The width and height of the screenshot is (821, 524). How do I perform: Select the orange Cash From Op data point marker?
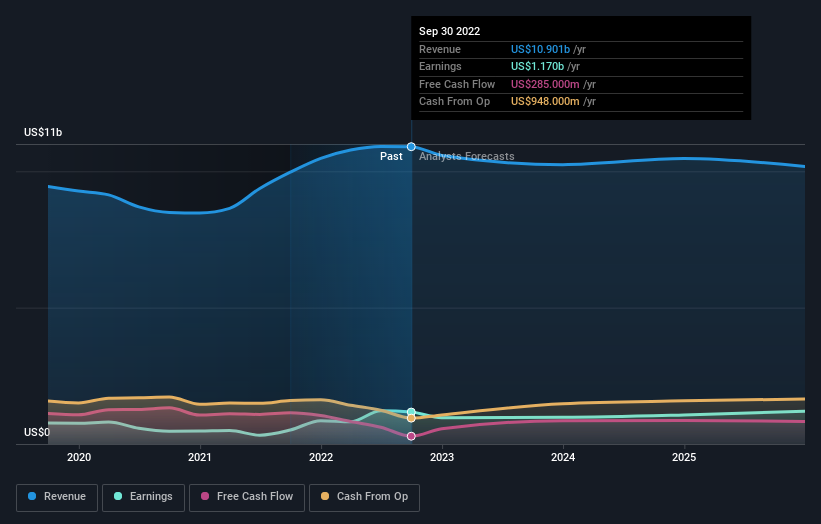click(411, 418)
